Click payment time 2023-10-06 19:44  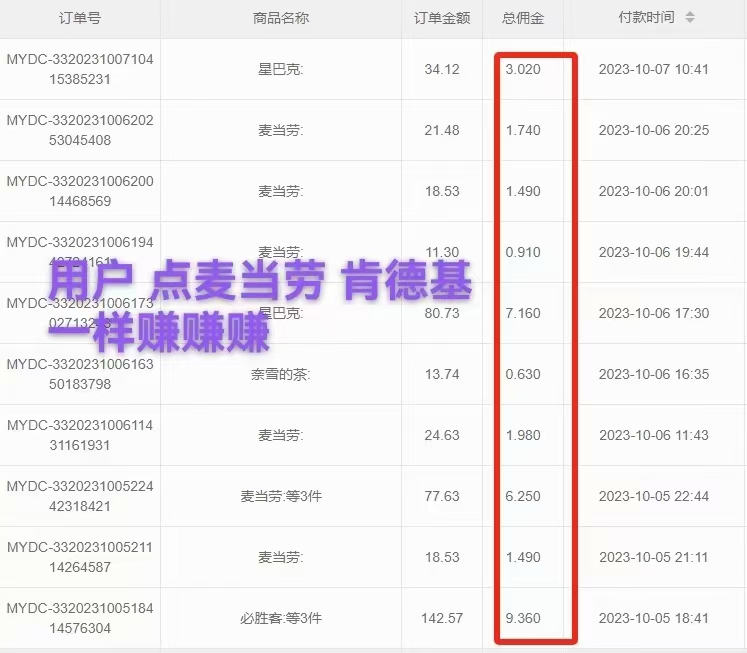654,252
